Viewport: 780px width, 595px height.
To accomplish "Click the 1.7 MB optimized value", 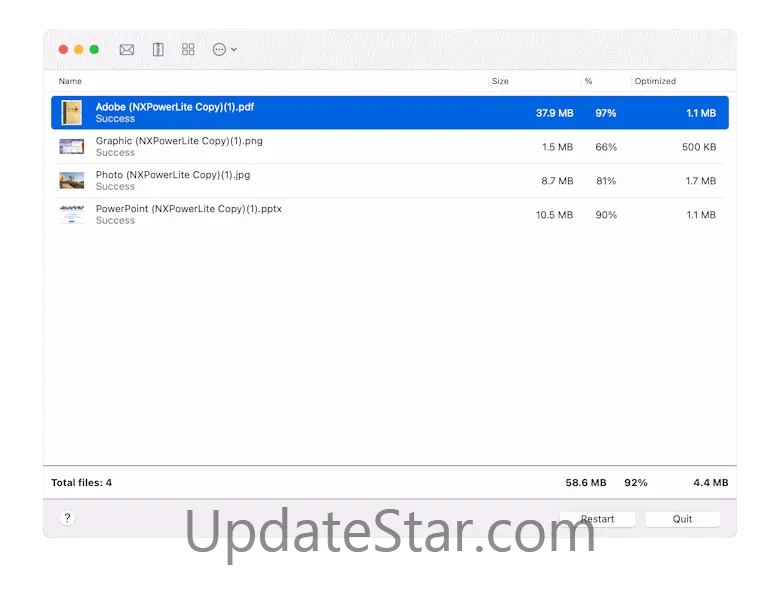I will click(701, 181).
